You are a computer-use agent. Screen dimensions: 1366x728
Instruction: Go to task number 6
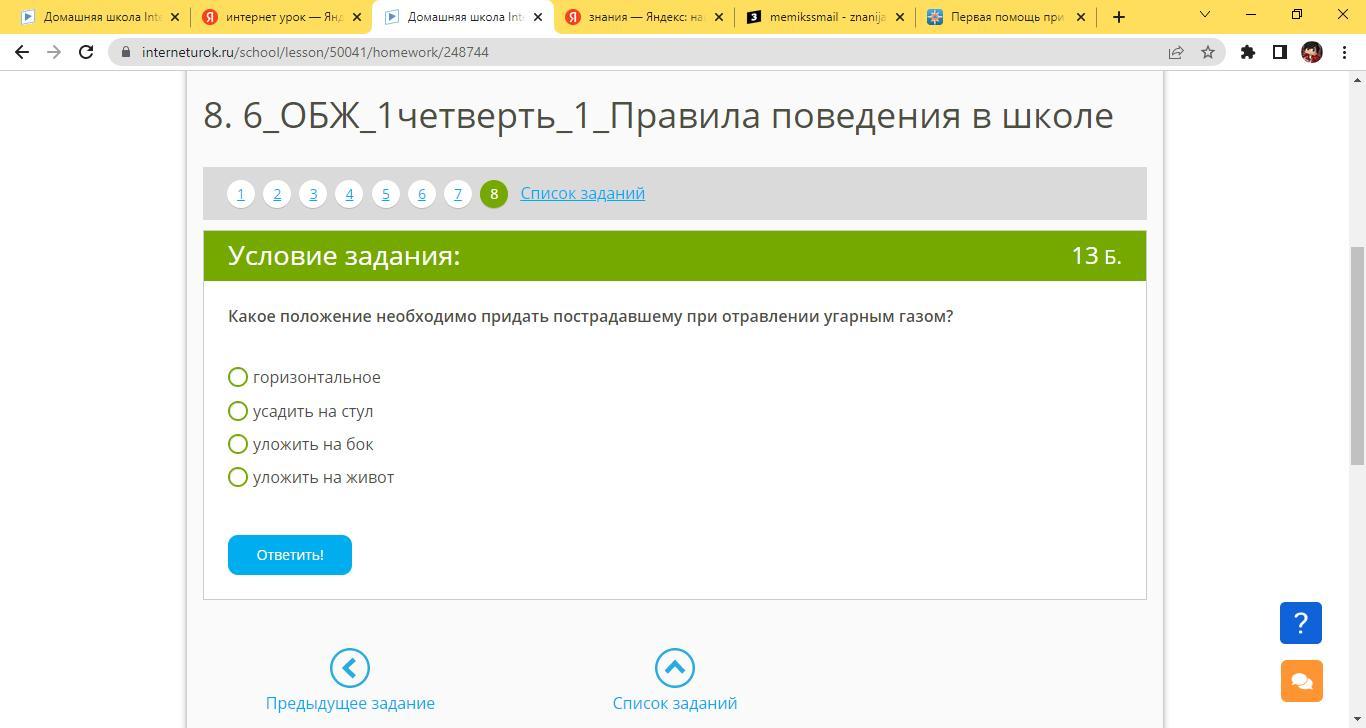pyautogui.click(x=421, y=194)
